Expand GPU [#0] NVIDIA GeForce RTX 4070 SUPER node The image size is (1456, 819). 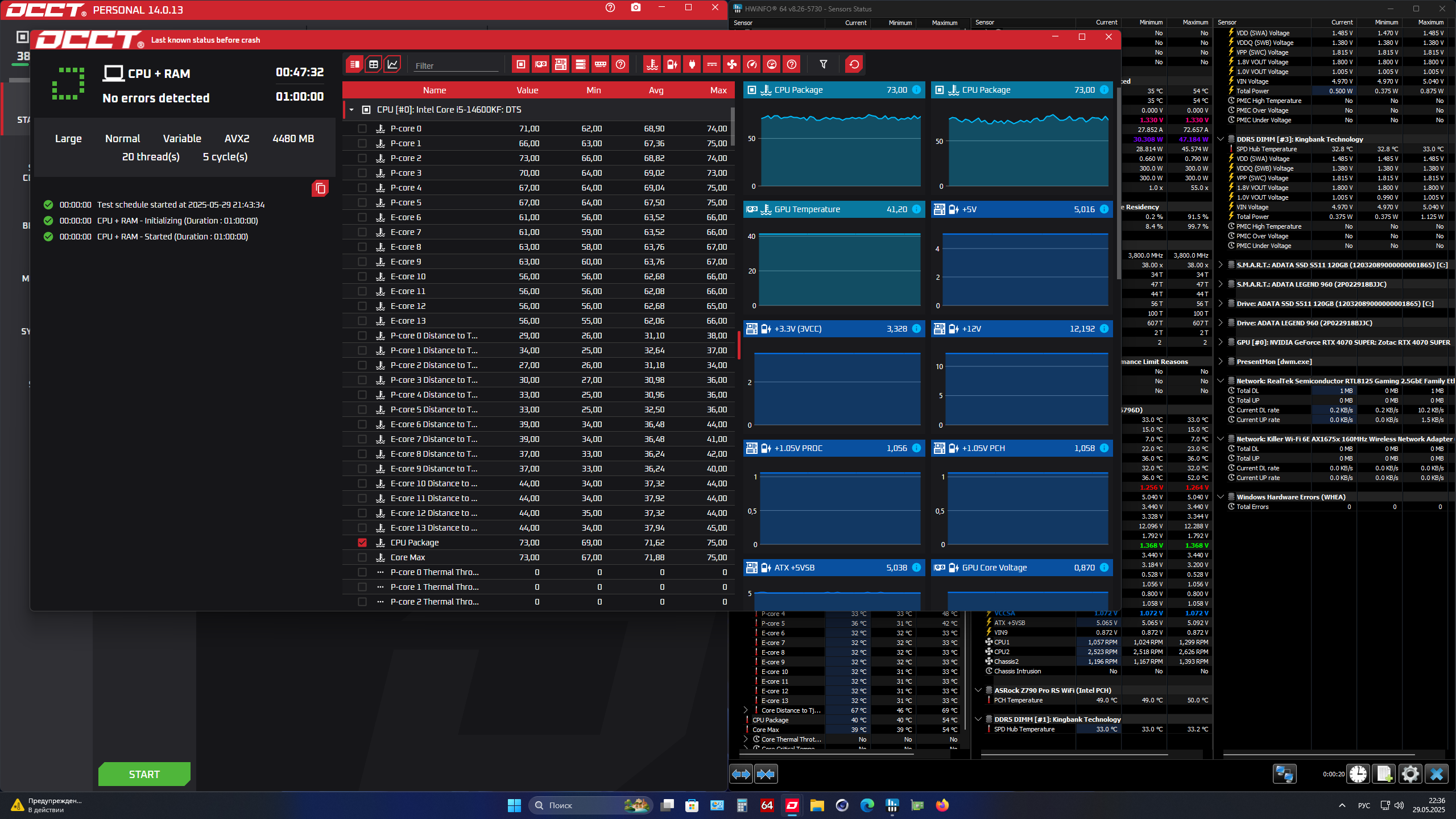click(1221, 342)
